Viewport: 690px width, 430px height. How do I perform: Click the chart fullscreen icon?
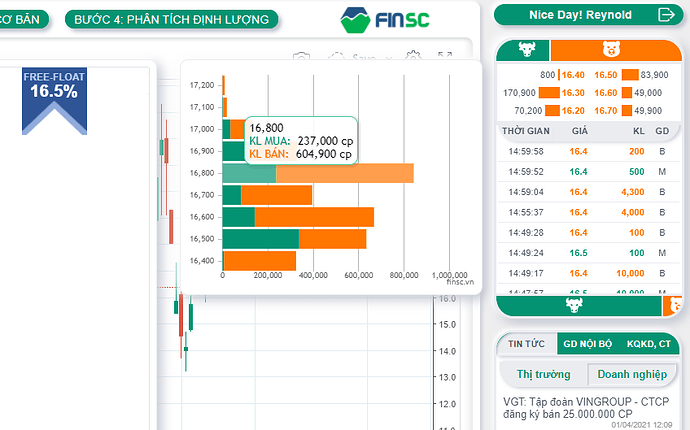point(445,56)
